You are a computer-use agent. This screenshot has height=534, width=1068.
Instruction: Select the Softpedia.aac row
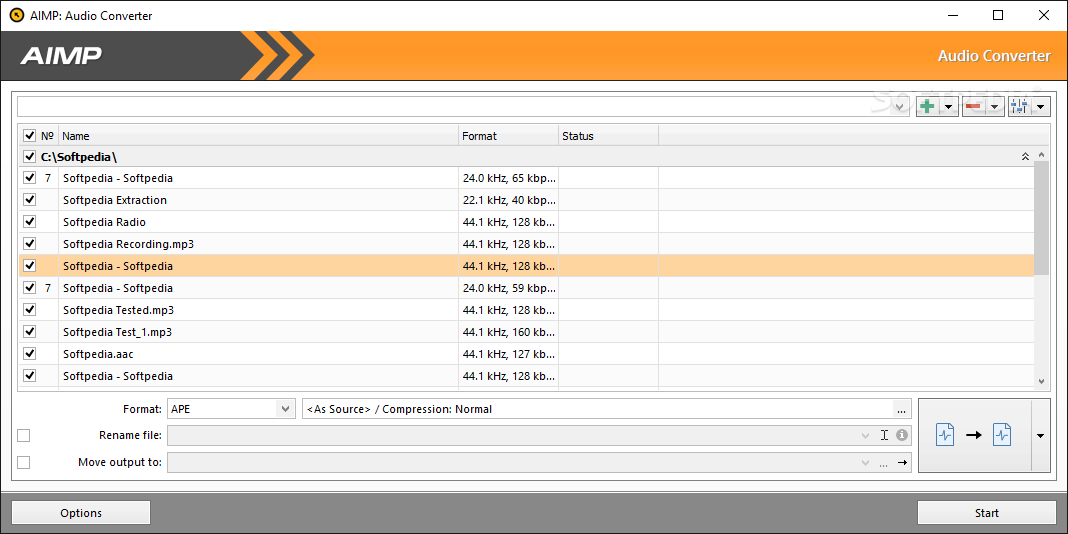point(526,354)
